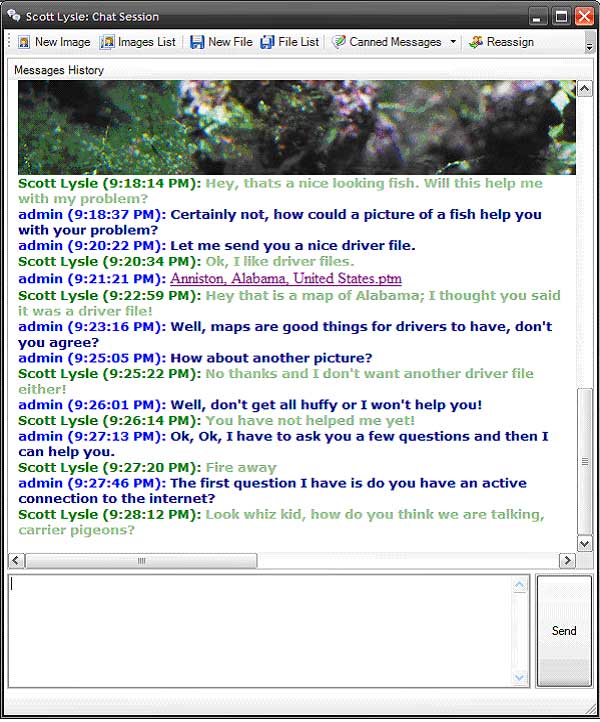Image resolution: width=600 pixels, height=722 pixels.
Task: Expand the Canned Messages dropdown arrow
Action: pyautogui.click(x=453, y=42)
